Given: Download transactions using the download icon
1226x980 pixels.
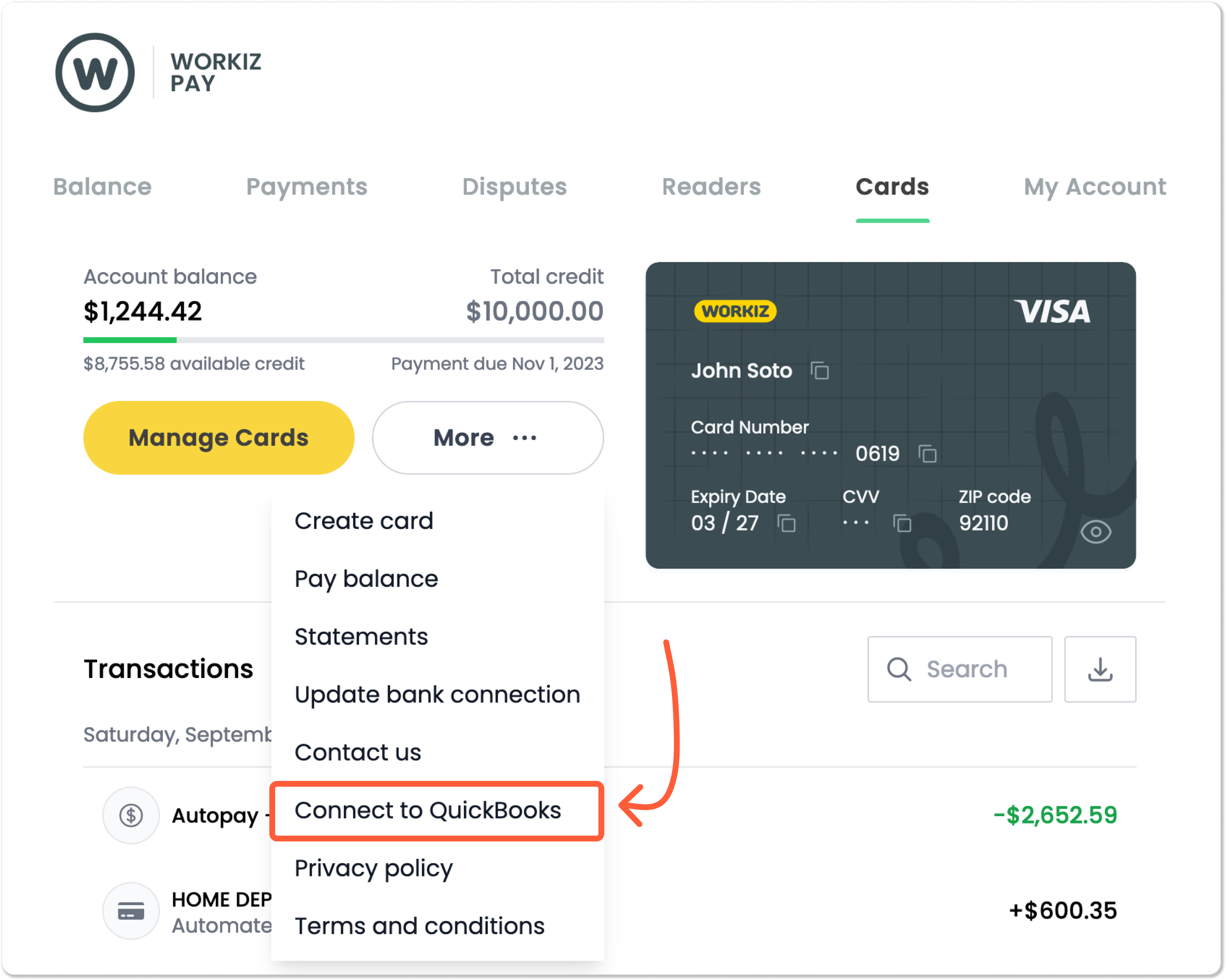Looking at the screenshot, I should tap(1100, 670).
